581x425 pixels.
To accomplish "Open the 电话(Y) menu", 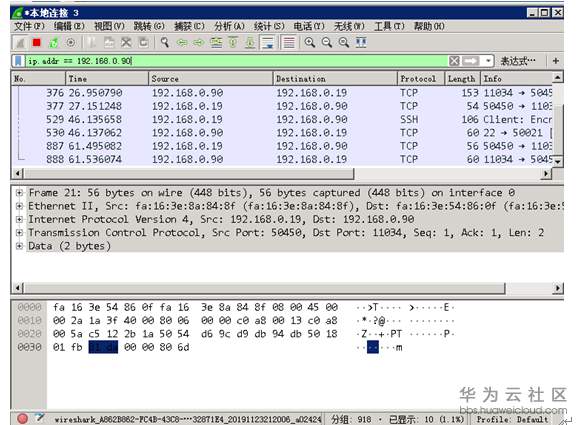I will [x=309, y=26].
